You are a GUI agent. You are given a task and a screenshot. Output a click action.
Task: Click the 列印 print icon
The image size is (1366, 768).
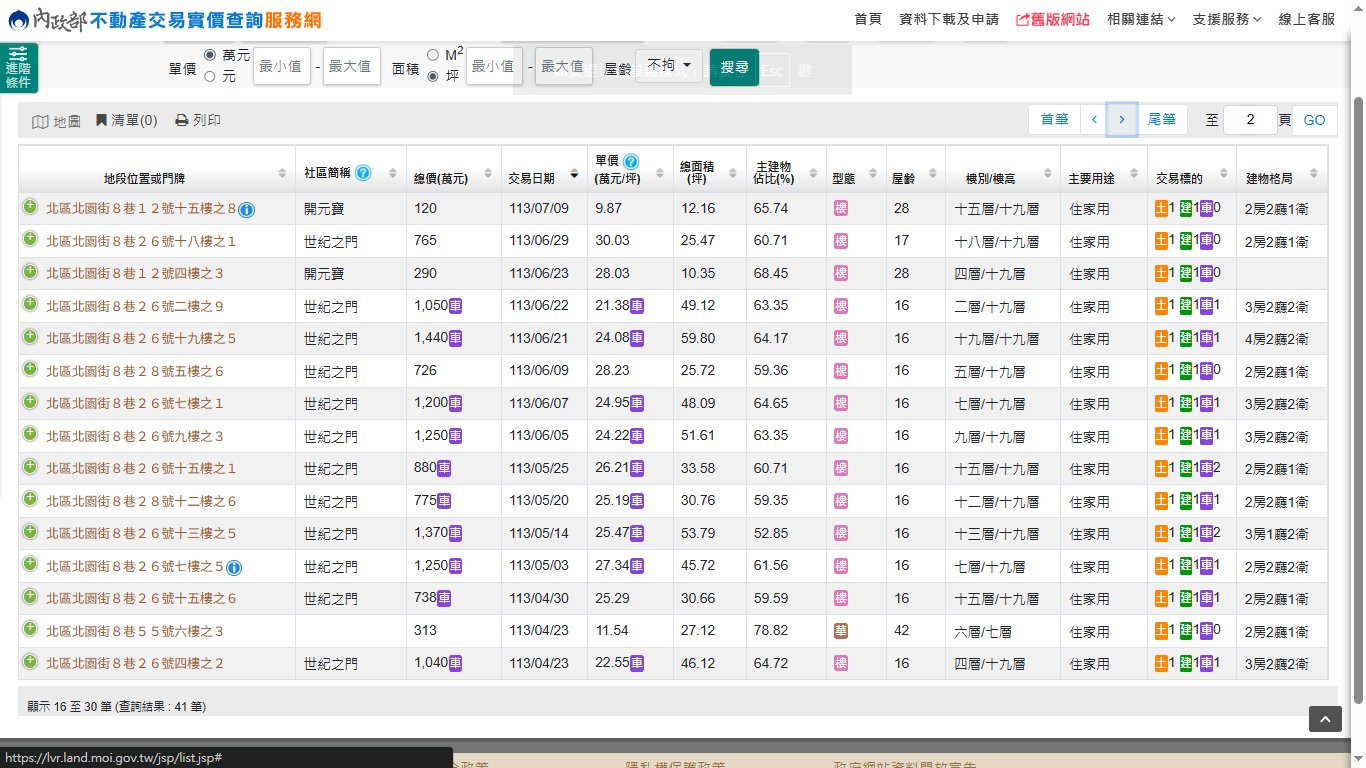click(x=182, y=120)
